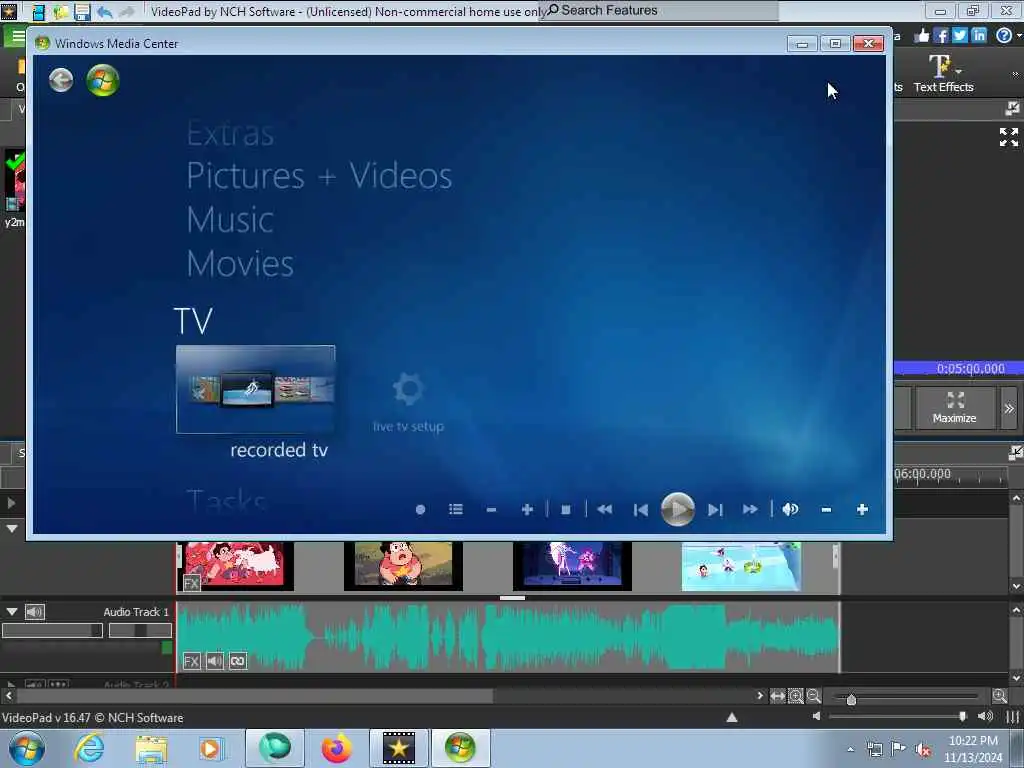Select Tasks in Media Center menu
The height and width of the screenshot is (768, 1024).
226,502
